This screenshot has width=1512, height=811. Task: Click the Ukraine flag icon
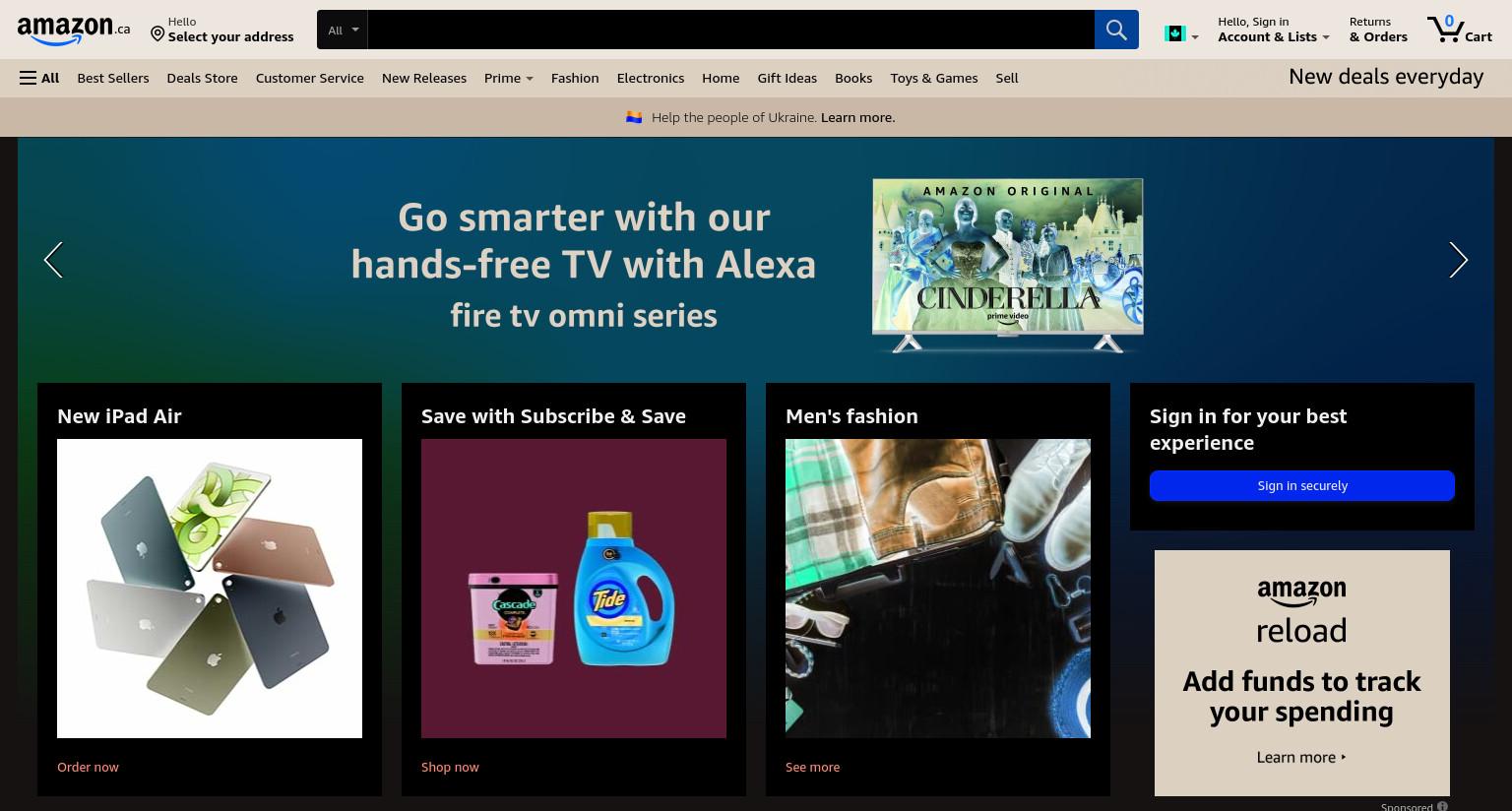click(x=634, y=117)
